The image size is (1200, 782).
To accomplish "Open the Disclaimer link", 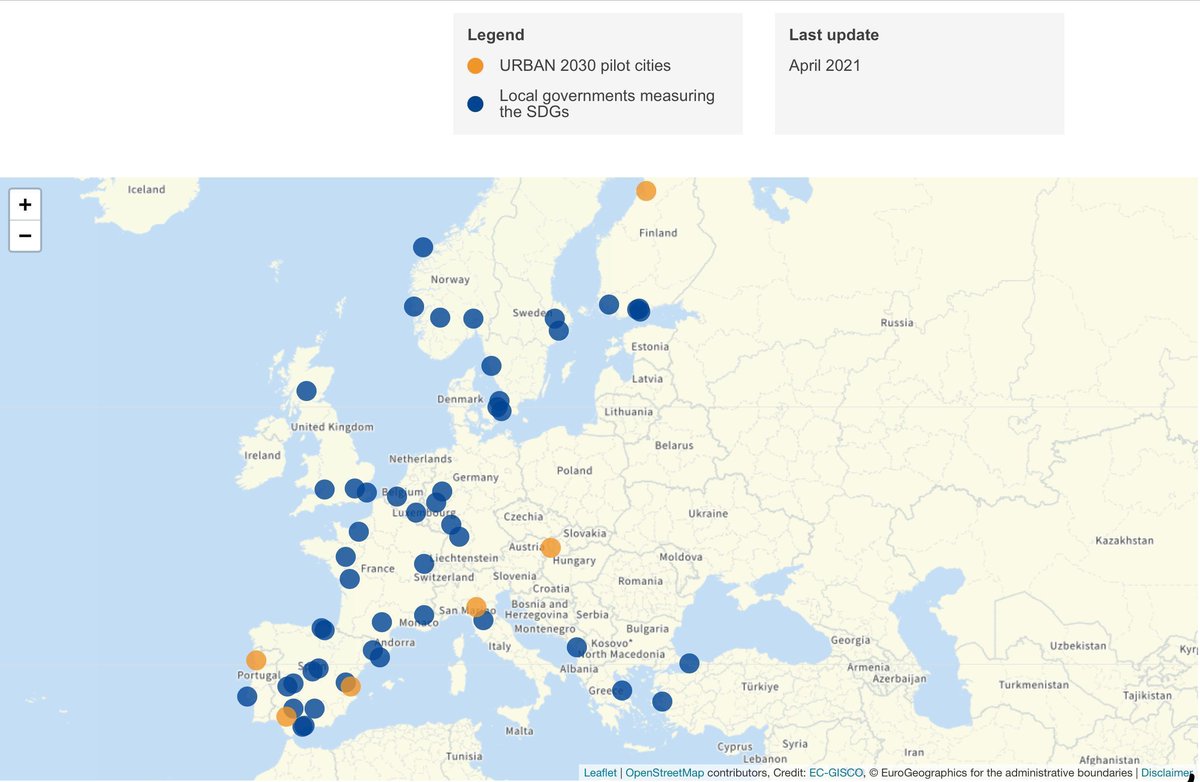I will tap(1166, 772).
